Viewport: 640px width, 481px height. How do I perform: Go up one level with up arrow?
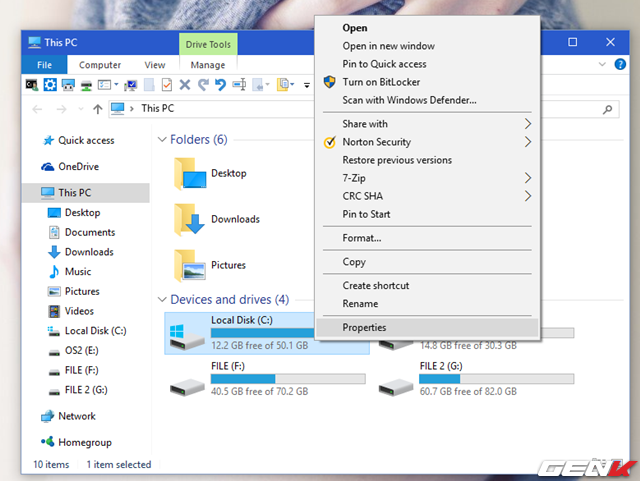97,108
